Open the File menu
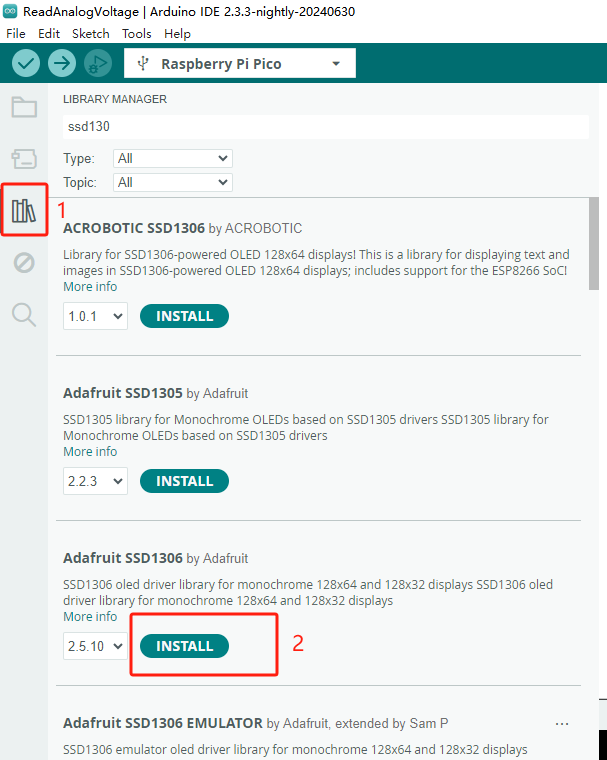 [x=16, y=33]
